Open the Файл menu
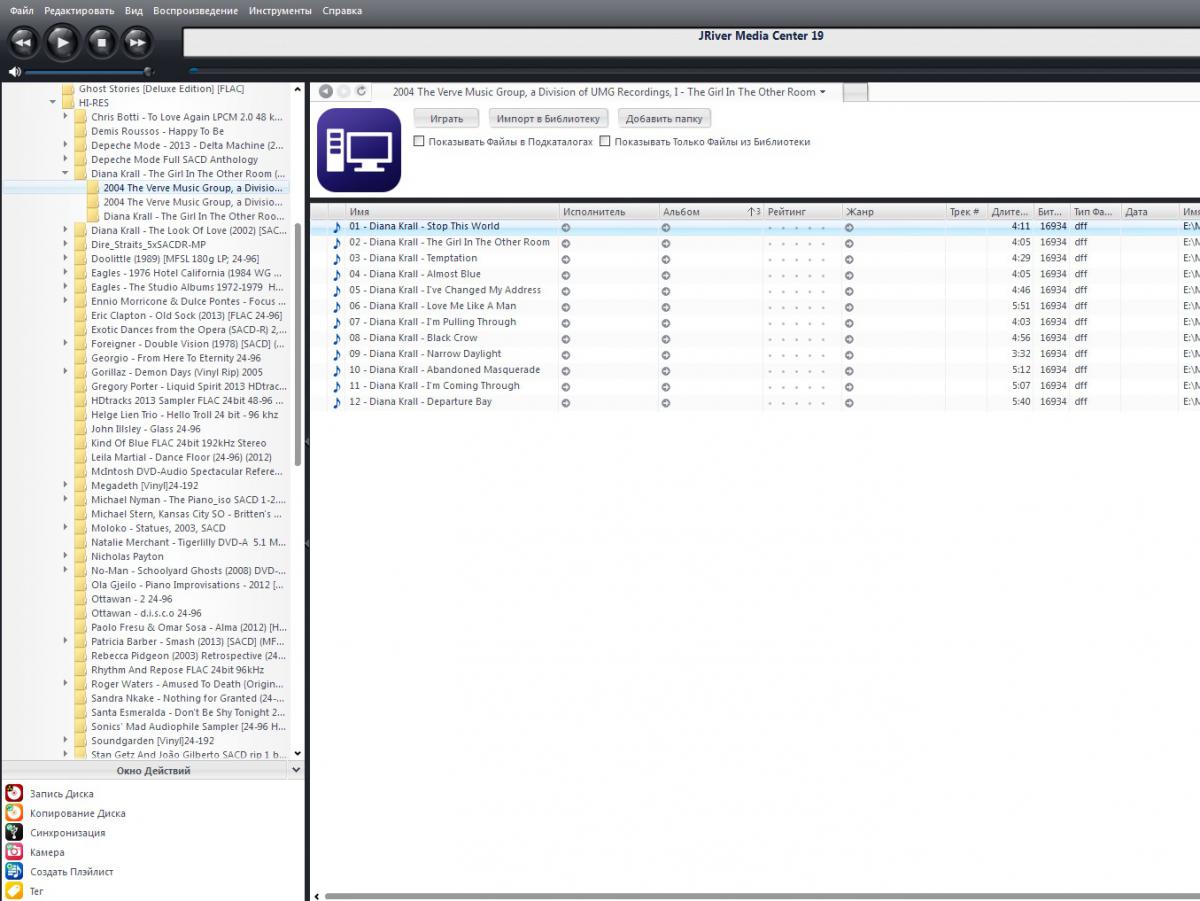This screenshot has height=901, width=1200. click(x=22, y=10)
